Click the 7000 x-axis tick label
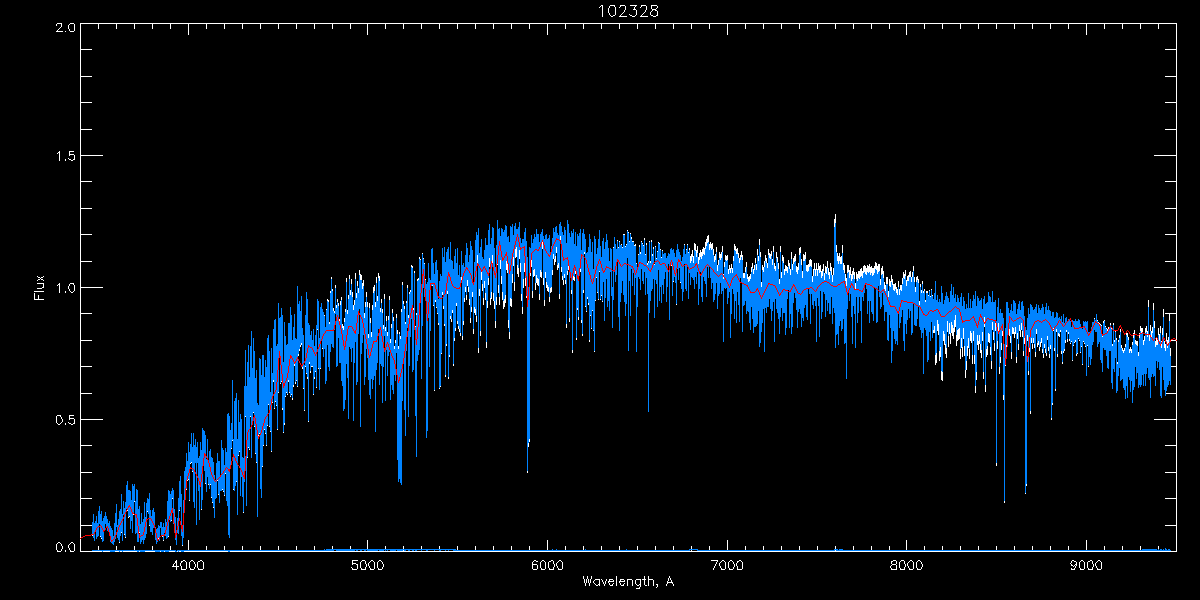Image resolution: width=1200 pixels, height=600 pixels. tap(727, 565)
